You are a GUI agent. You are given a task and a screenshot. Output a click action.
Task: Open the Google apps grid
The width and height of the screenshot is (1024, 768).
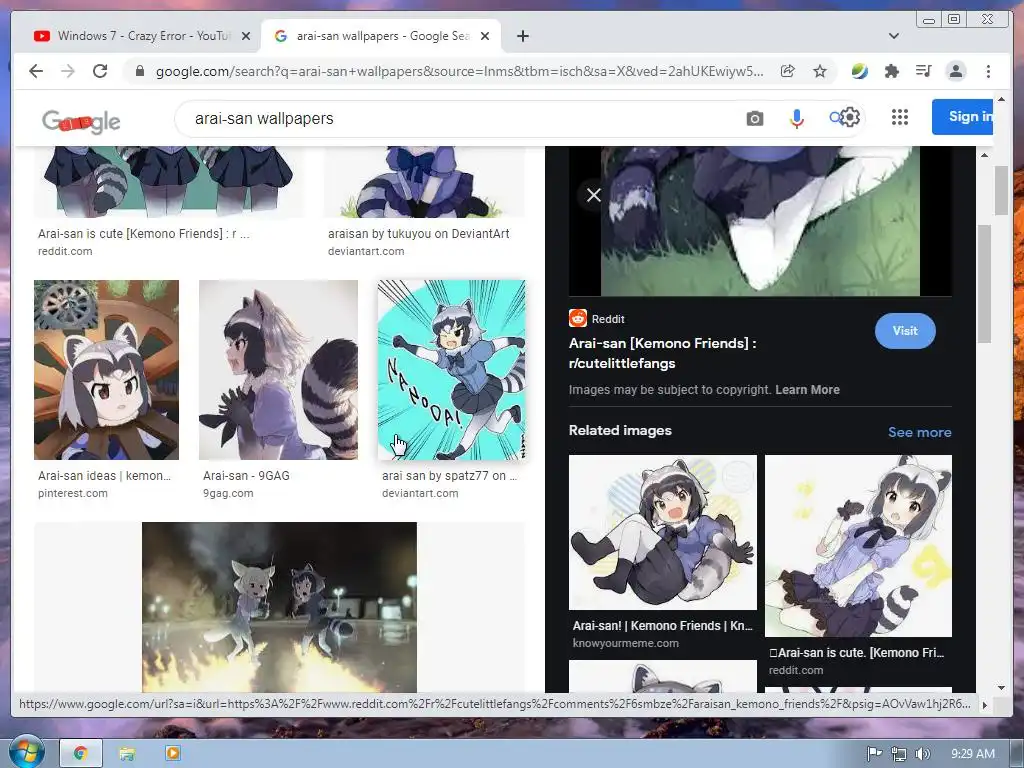[x=900, y=118]
